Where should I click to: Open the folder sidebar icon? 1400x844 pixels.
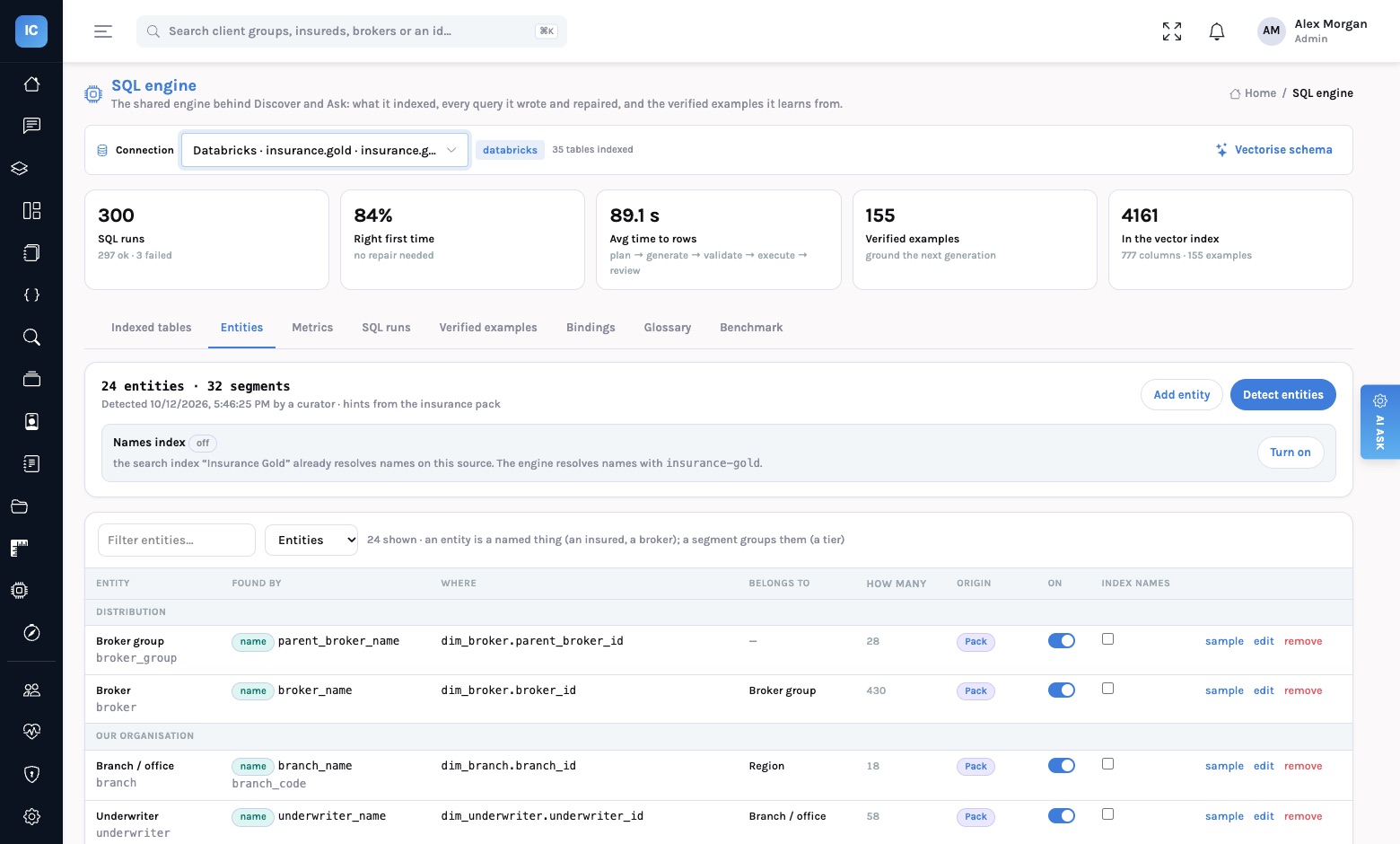[20, 506]
